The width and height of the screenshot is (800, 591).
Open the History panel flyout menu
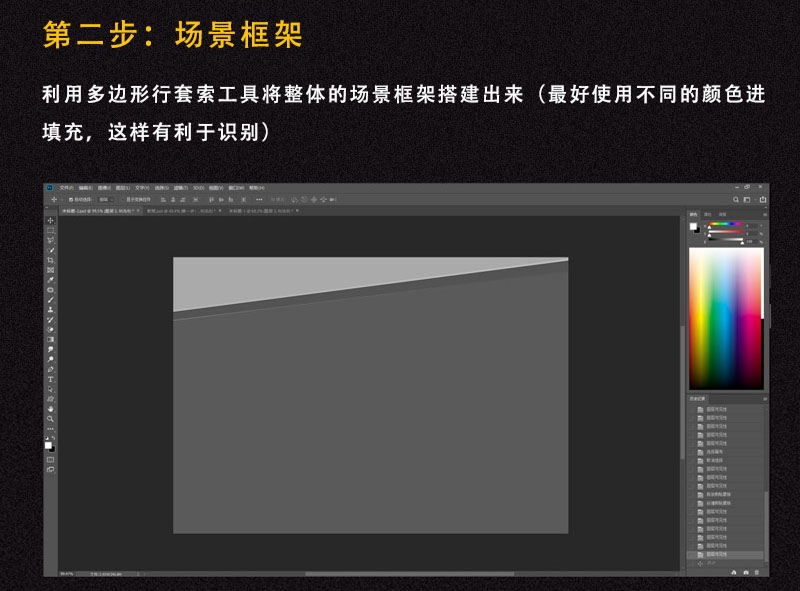(762, 398)
